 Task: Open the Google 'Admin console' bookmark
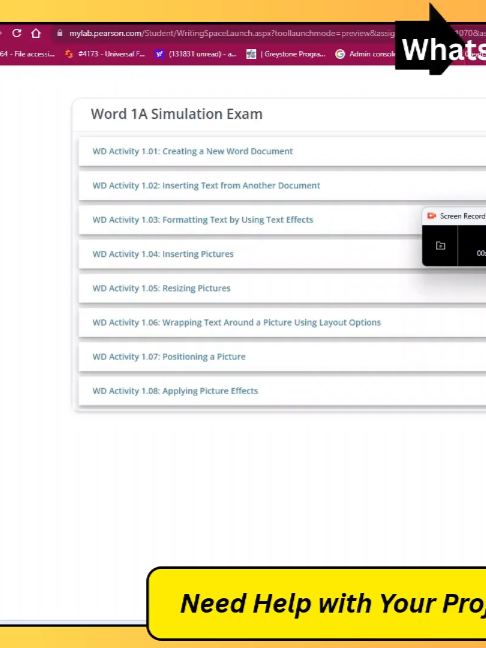point(365,54)
